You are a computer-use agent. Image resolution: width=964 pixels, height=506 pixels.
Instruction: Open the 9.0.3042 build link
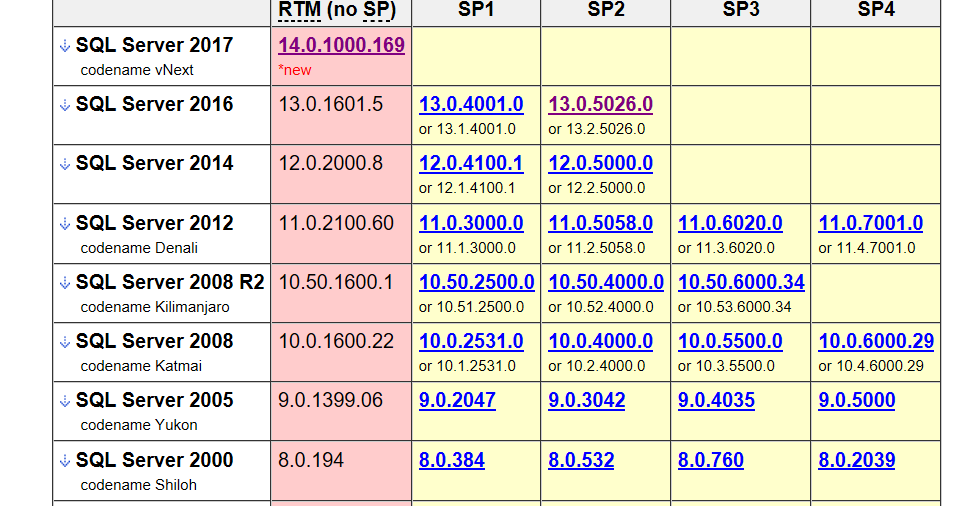[587, 400]
